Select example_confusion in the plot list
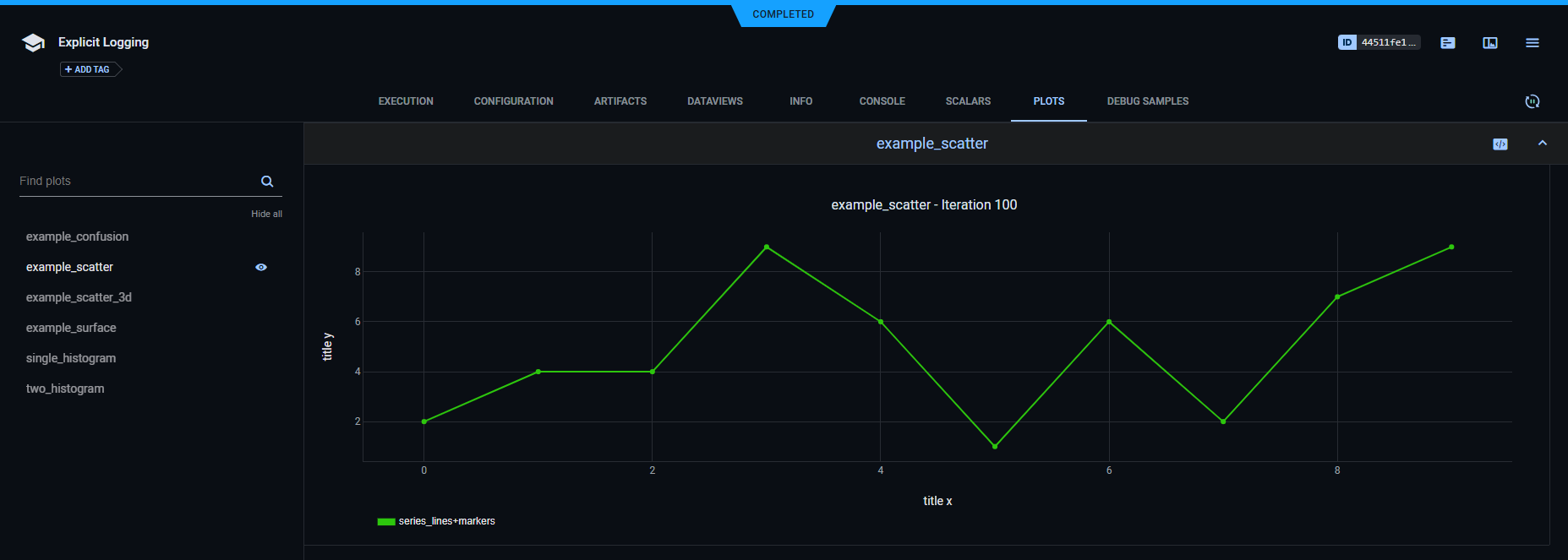This screenshot has height=560, width=1568. [78, 237]
